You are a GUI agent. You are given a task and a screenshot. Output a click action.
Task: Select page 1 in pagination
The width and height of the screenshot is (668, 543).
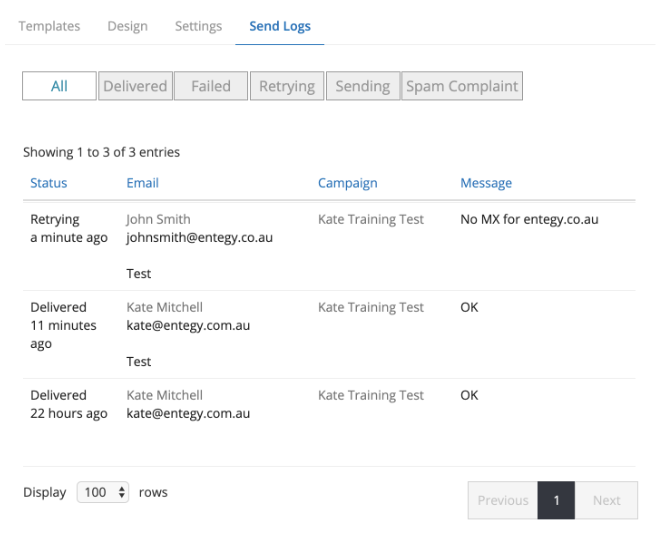(x=556, y=500)
